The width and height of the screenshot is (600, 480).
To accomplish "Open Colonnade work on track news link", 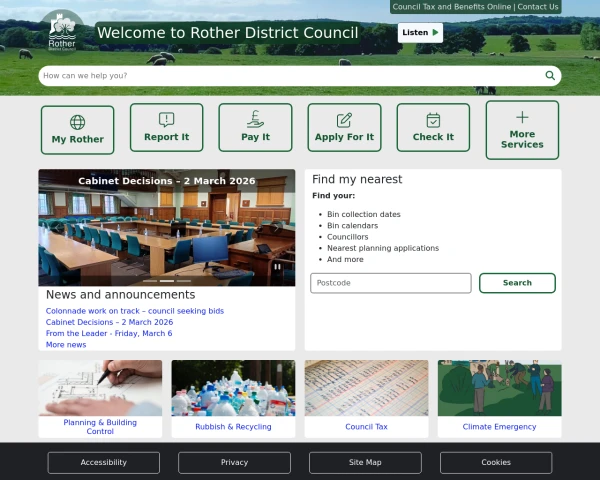I will pyautogui.click(x=135, y=311).
